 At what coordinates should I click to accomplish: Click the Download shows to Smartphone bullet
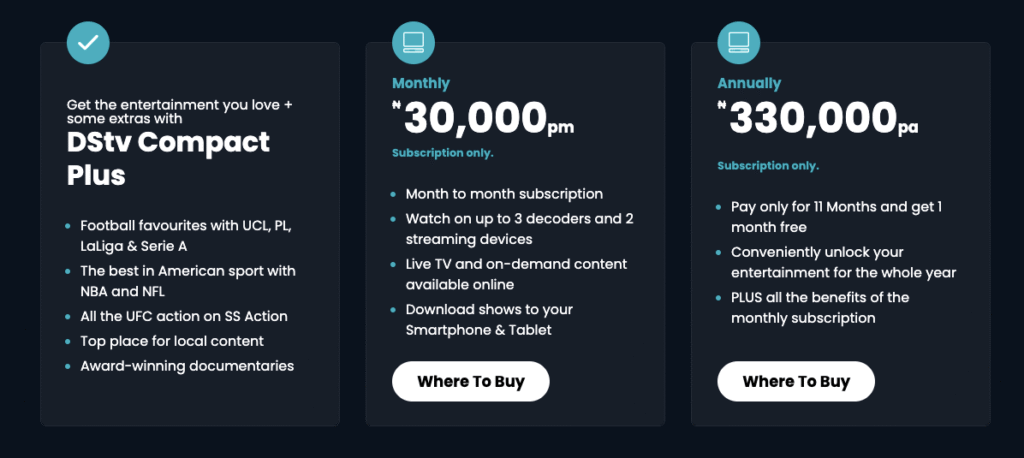click(x=489, y=319)
